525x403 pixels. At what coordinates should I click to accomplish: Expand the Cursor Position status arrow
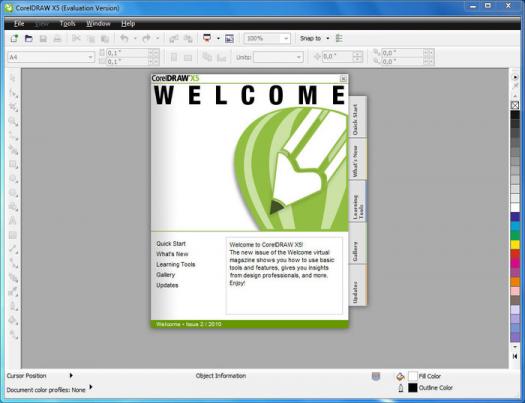coord(71,376)
